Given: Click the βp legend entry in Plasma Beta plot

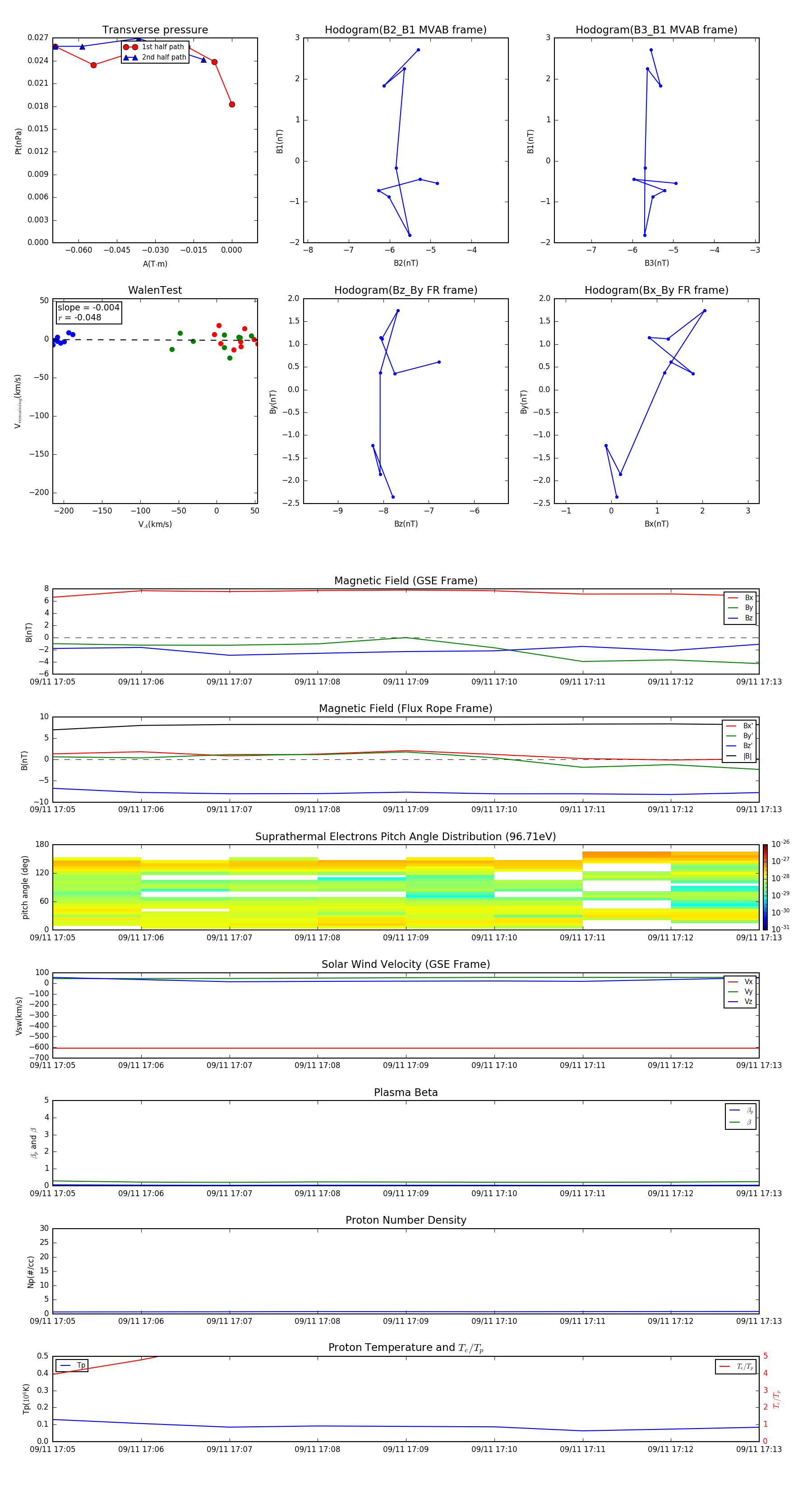Looking at the screenshot, I should 742,1110.
